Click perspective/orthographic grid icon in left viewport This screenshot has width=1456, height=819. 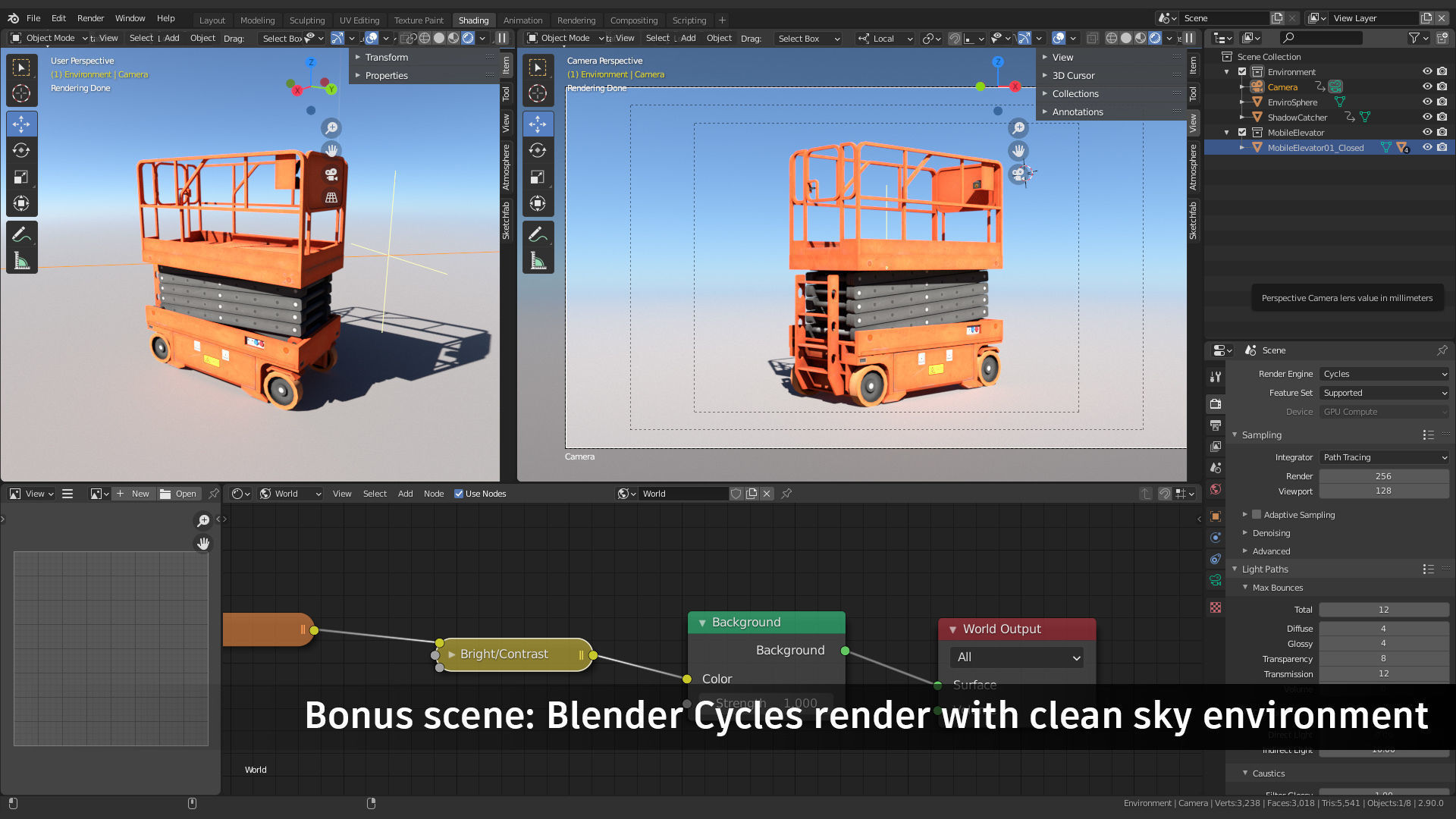click(331, 198)
